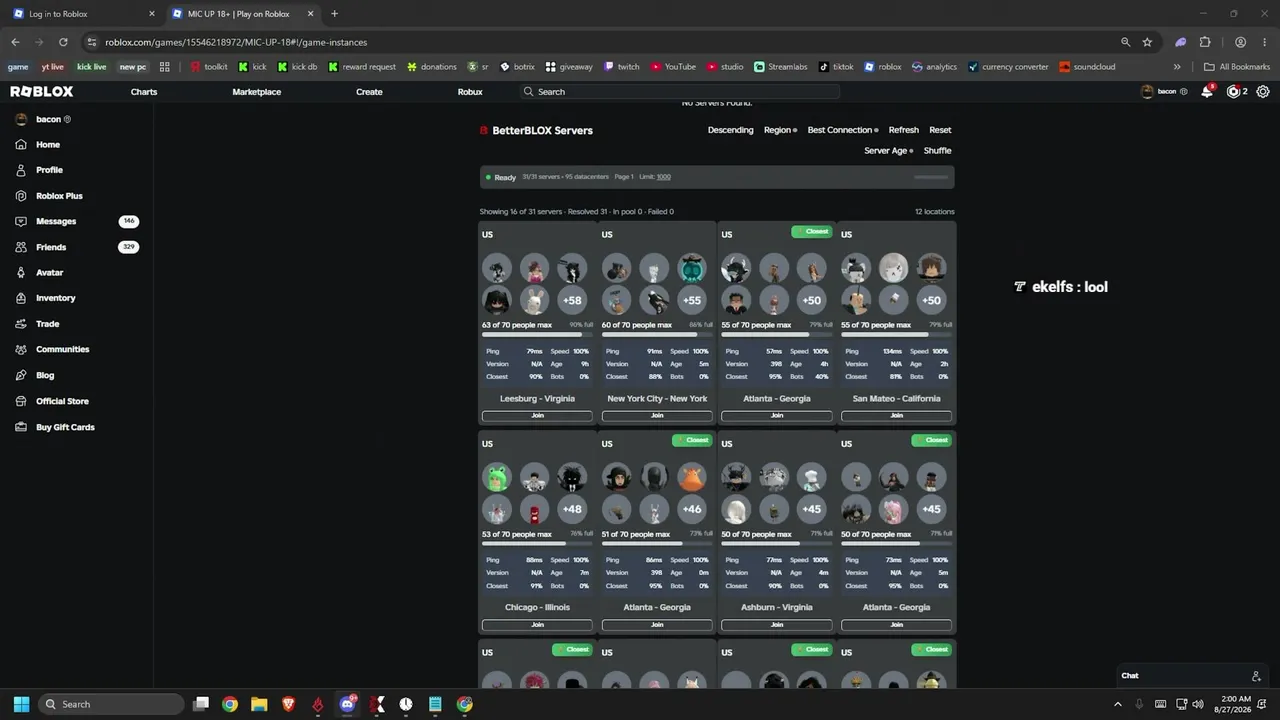Go to the Roblox logo home link
This screenshot has height=720, width=1280.
click(42, 91)
